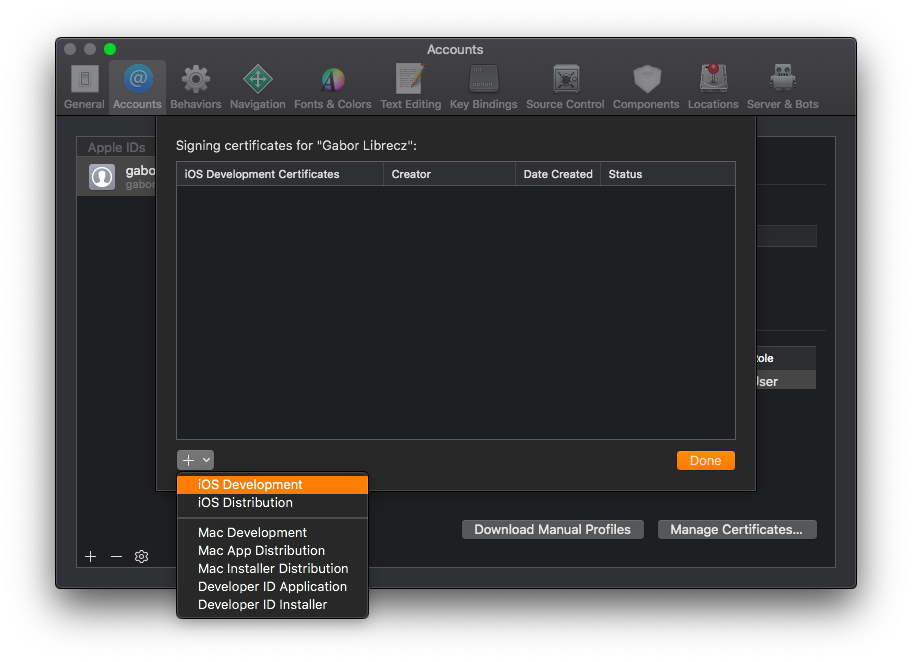Screen dimensions: 912x662
Task: Click Download Manual Profiles button
Action: pyautogui.click(x=553, y=529)
